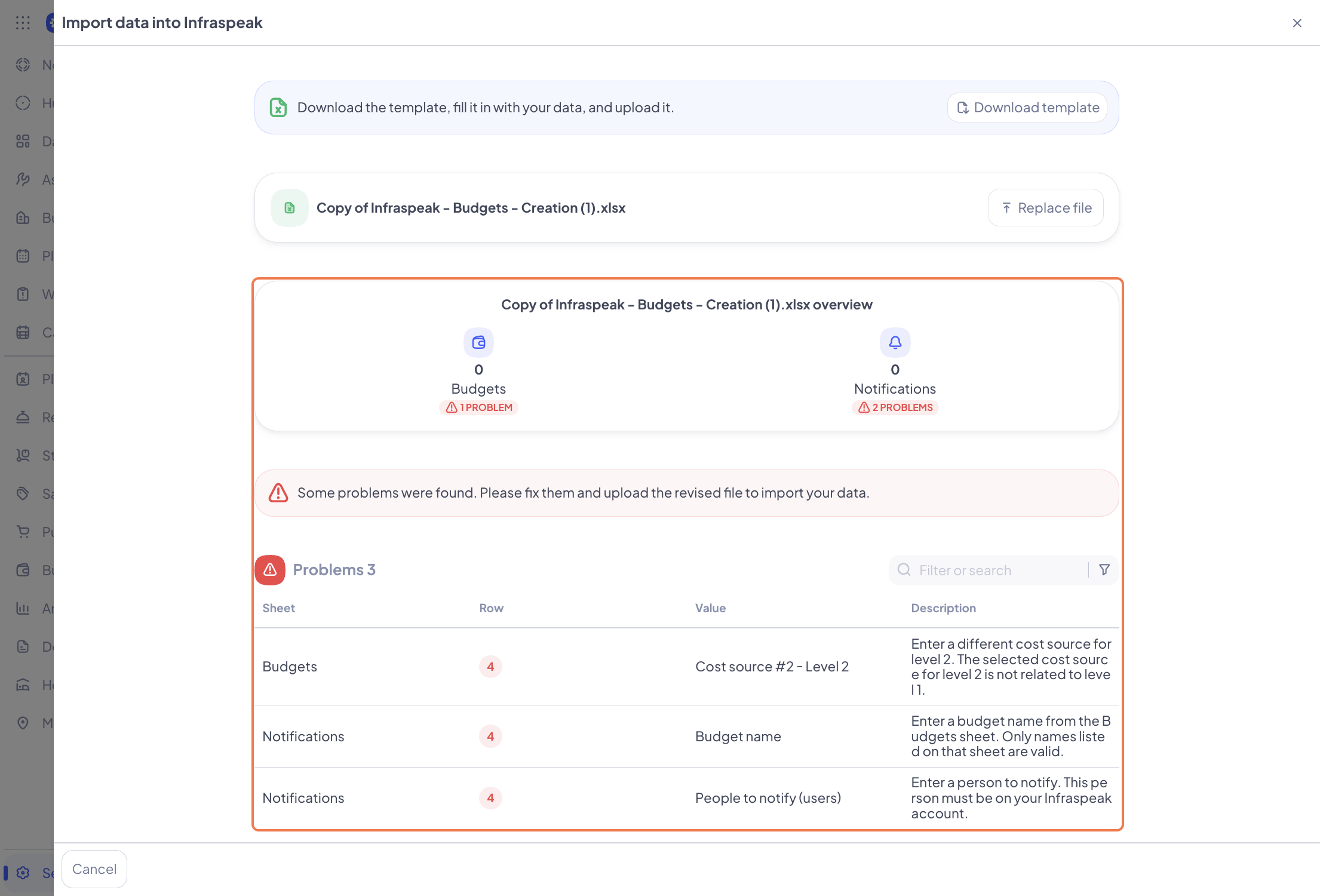Click the filter funnel icon
Viewport: 1320px width, 896px height.
pos(1104,570)
